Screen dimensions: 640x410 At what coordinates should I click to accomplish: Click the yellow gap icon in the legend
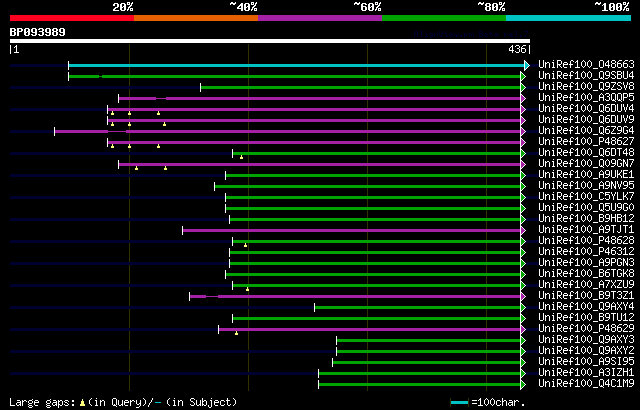click(x=83, y=403)
